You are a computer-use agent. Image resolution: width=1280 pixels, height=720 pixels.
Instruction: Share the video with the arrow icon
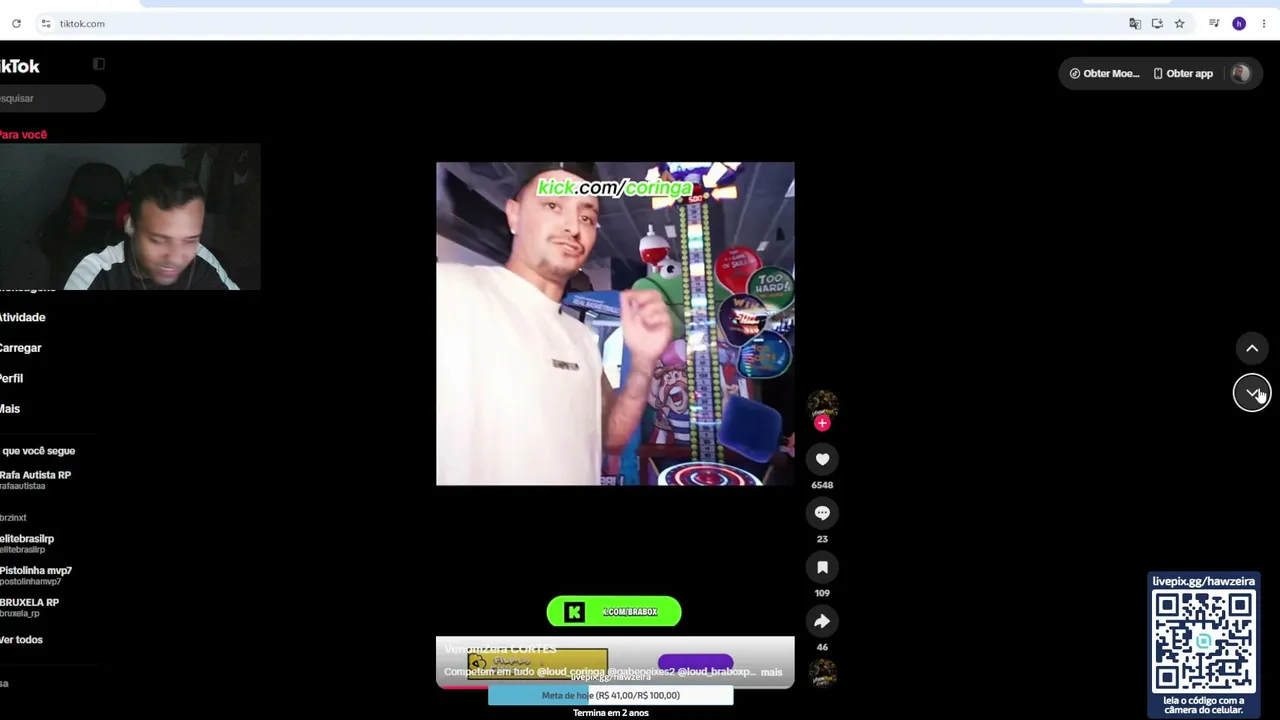coord(822,621)
